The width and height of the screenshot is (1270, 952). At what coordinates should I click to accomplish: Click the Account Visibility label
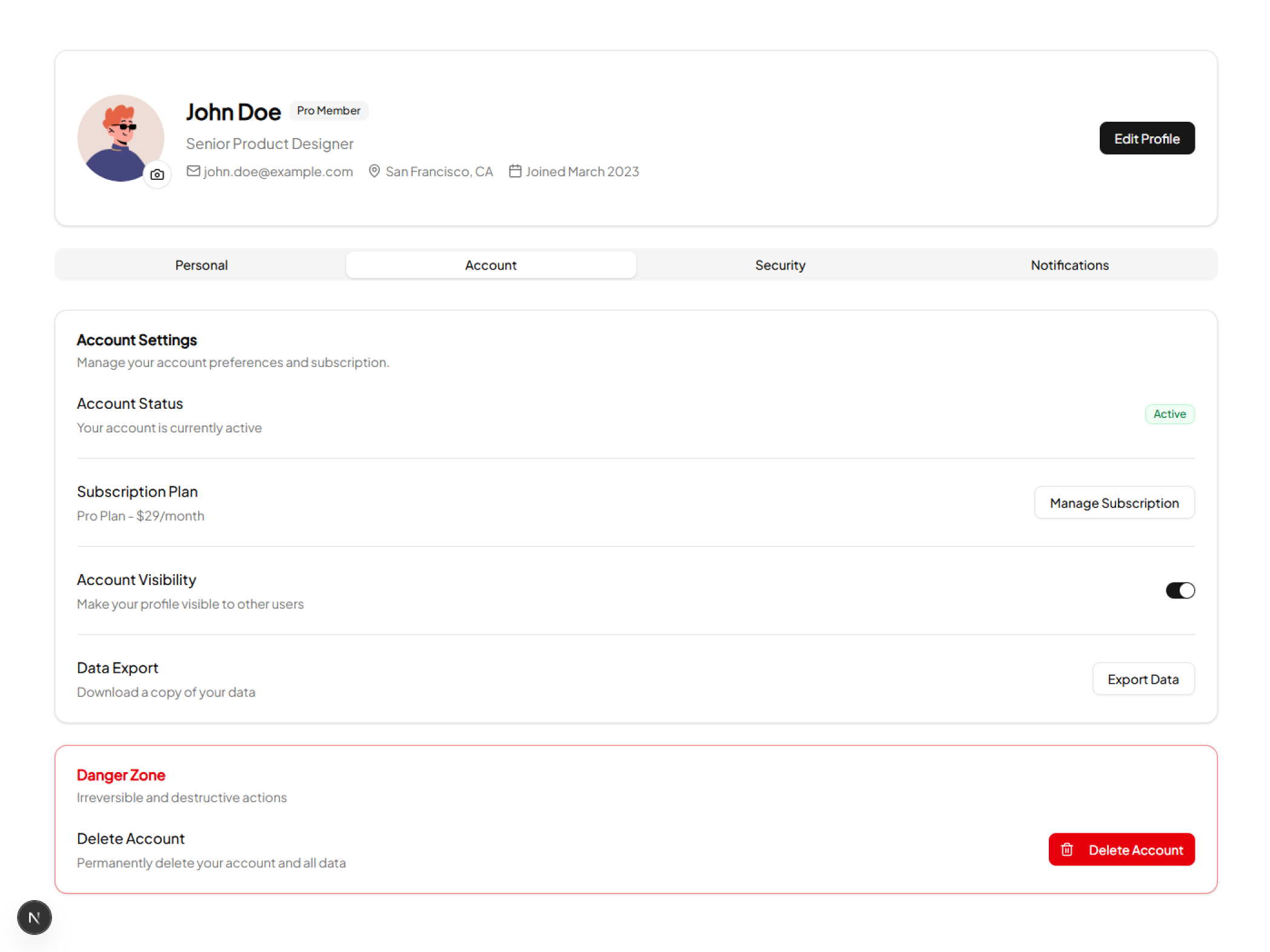(x=136, y=580)
